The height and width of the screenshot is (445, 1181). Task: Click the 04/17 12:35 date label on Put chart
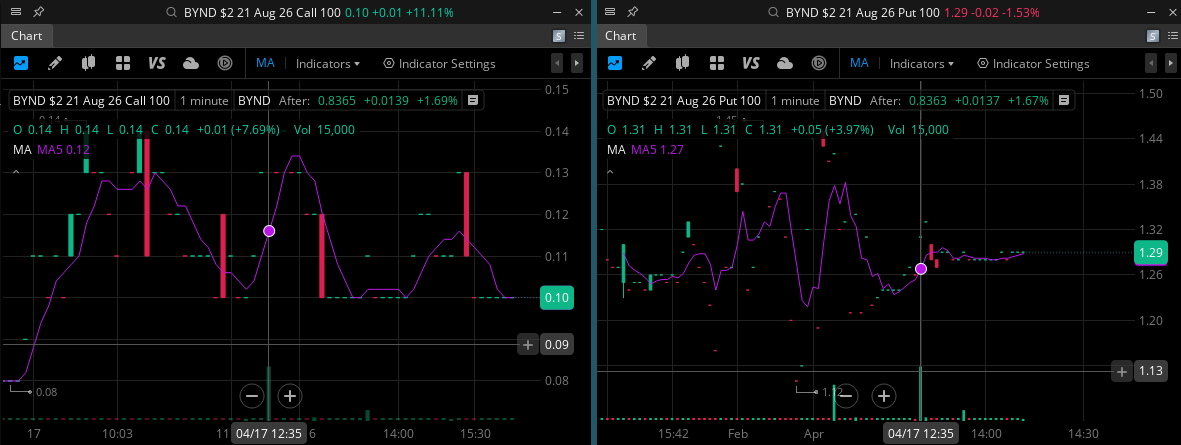coord(920,434)
